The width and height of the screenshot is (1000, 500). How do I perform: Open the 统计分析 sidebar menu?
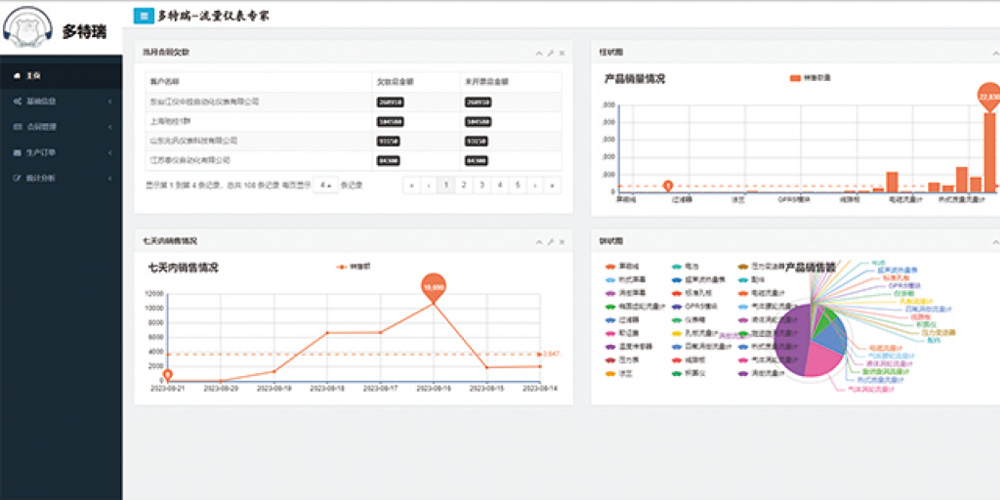point(40,178)
